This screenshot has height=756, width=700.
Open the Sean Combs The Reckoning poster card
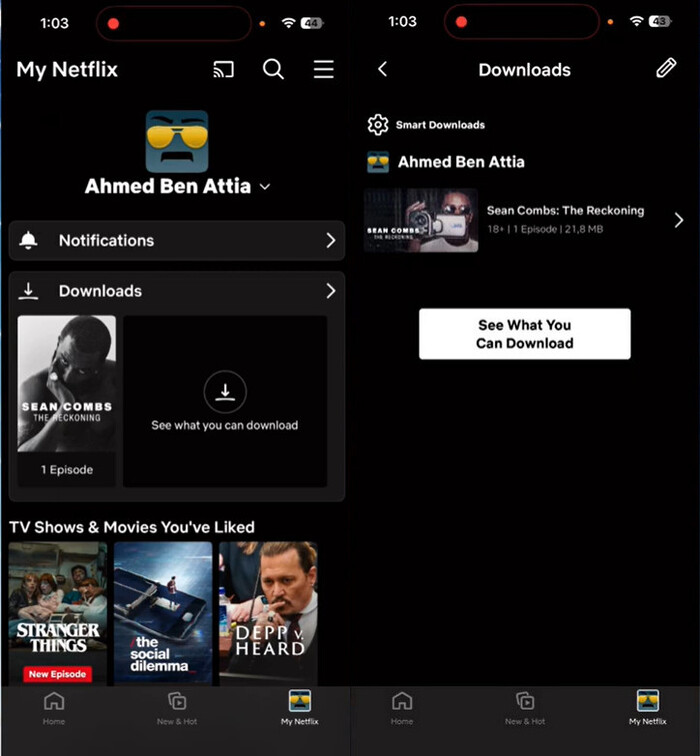click(x=67, y=384)
